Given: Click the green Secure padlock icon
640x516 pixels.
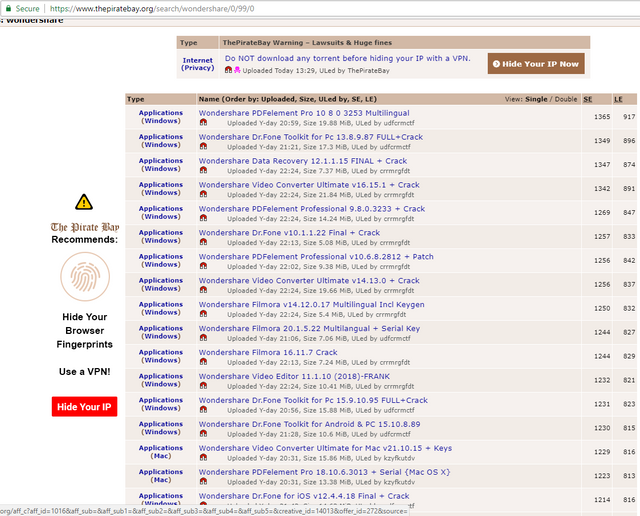Looking at the screenshot, I should point(8,8).
